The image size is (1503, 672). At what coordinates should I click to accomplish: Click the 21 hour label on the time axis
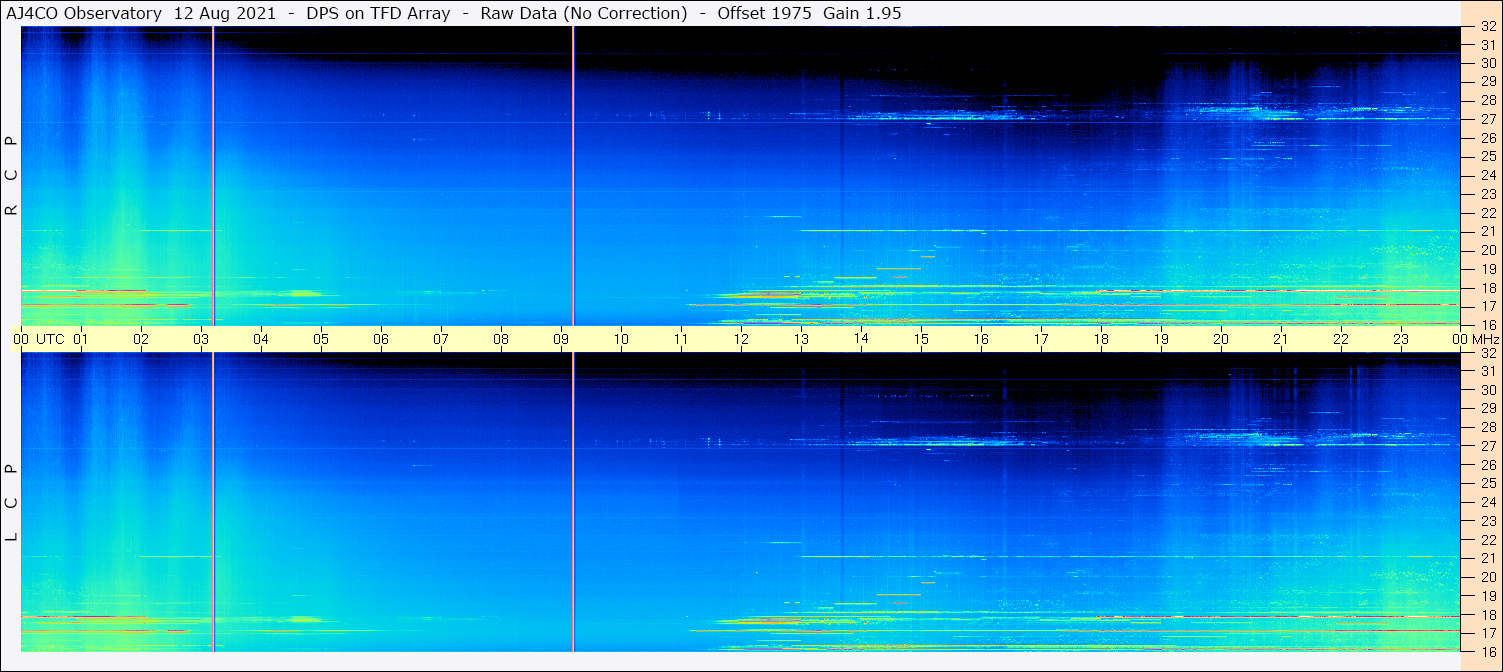[1281, 339]
